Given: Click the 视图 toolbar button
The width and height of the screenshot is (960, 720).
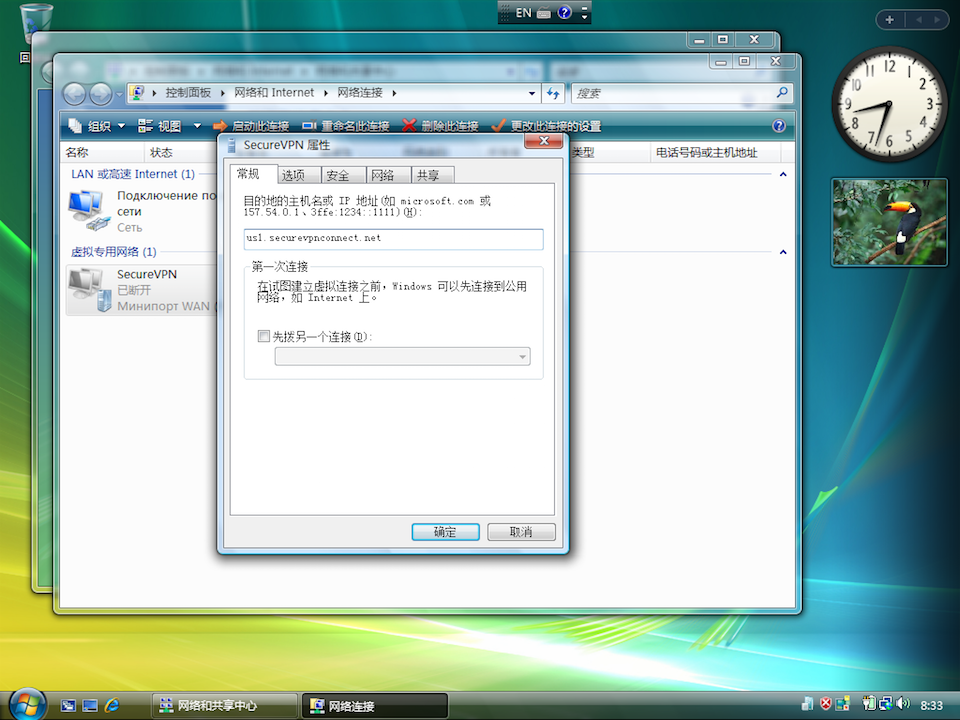Looking at the screenshot, I should 160,126.
